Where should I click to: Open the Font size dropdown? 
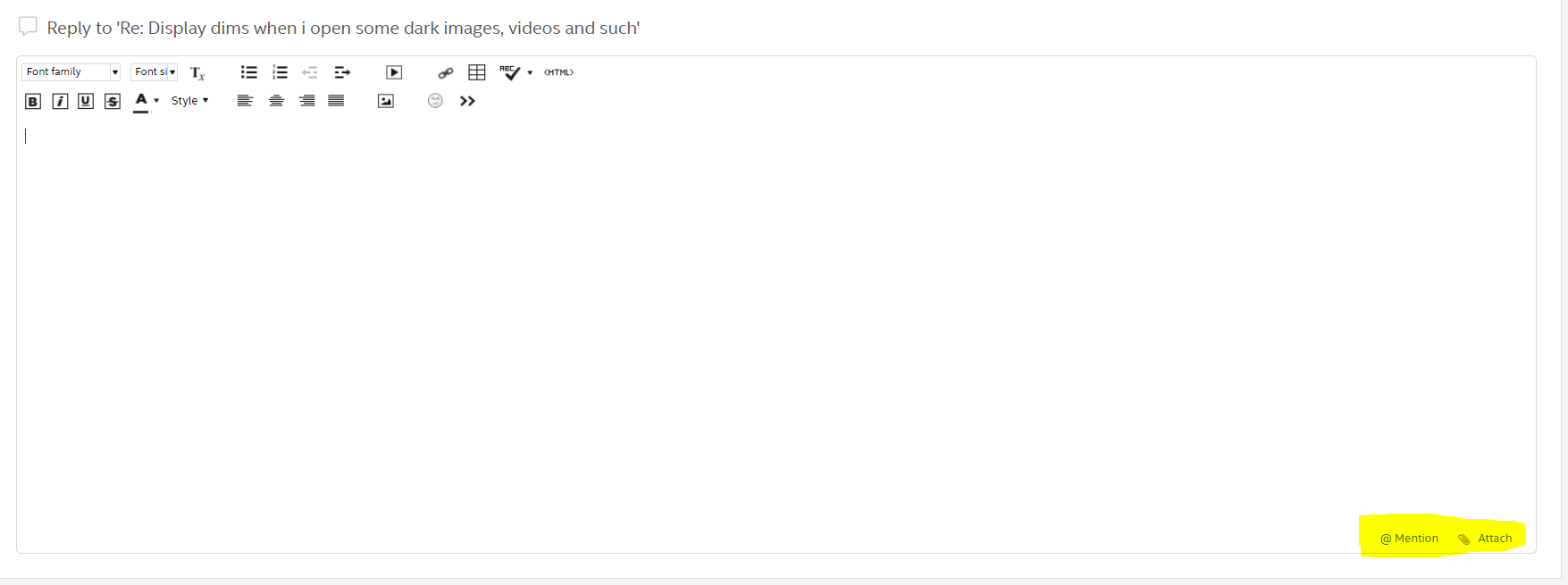click(155, 72)
